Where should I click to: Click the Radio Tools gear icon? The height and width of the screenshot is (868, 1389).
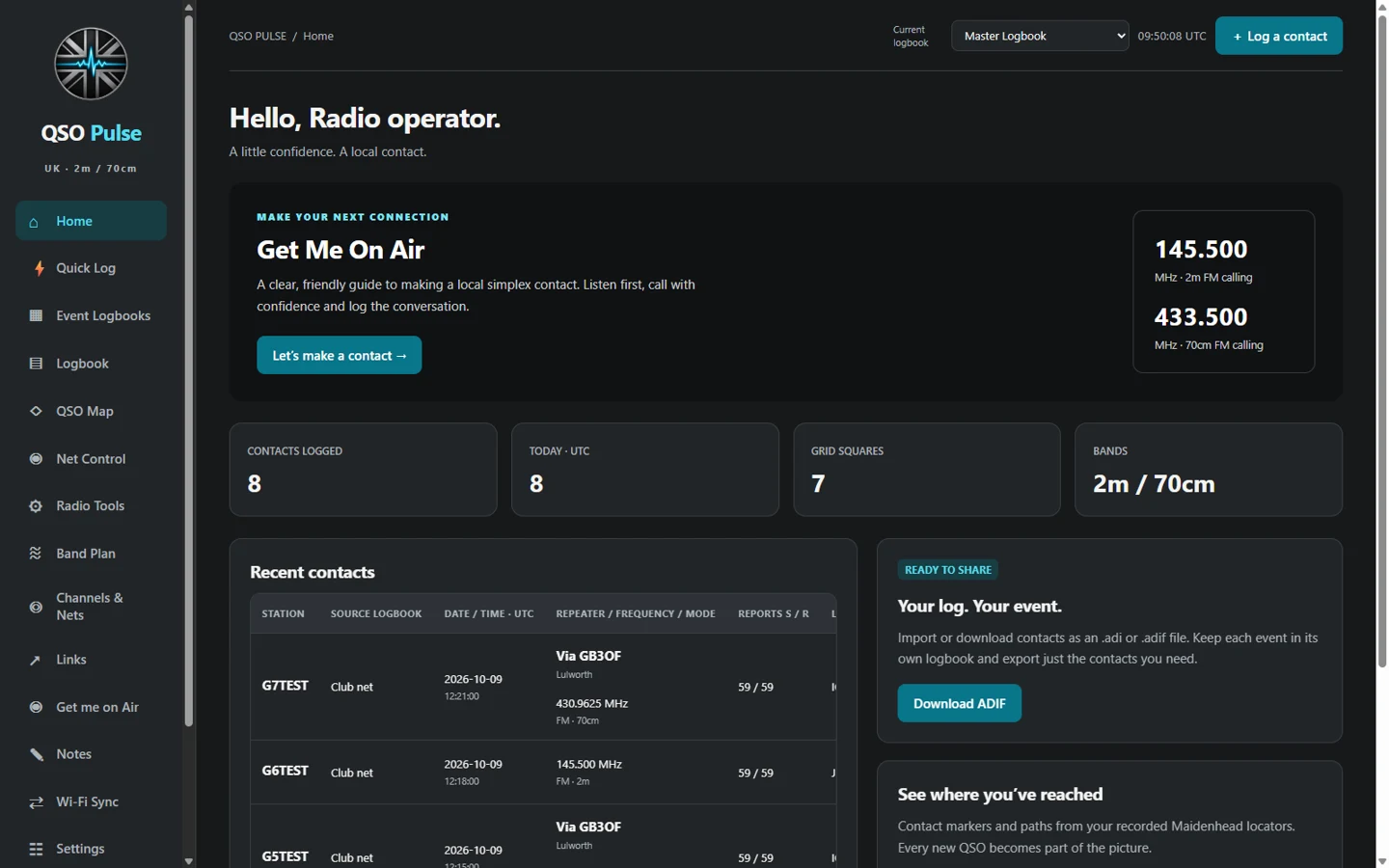36,506
